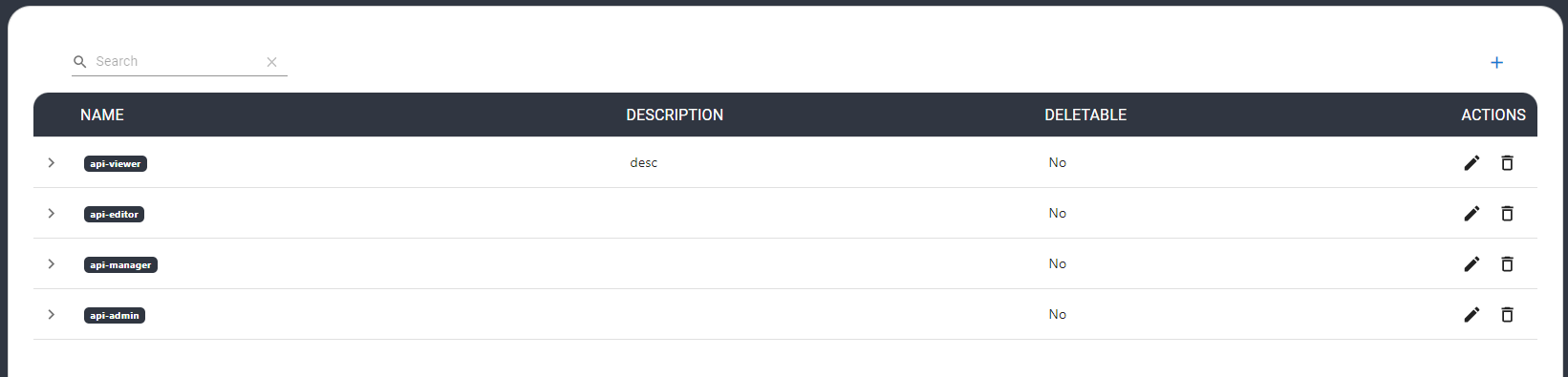Edit the api-viewer role
1568x377 pixels.
click(1471, 163)
